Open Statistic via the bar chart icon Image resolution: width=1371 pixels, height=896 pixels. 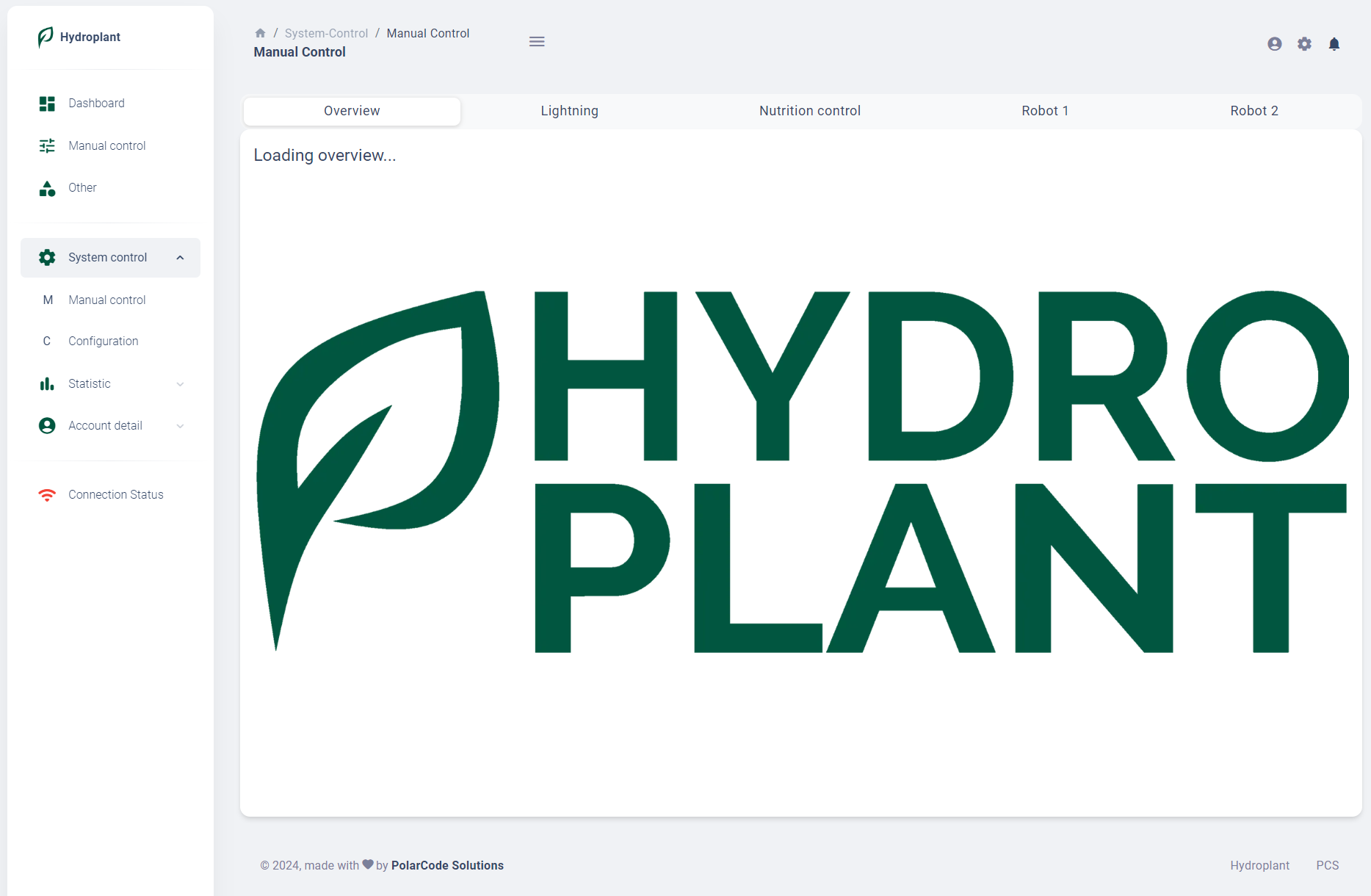46,383
